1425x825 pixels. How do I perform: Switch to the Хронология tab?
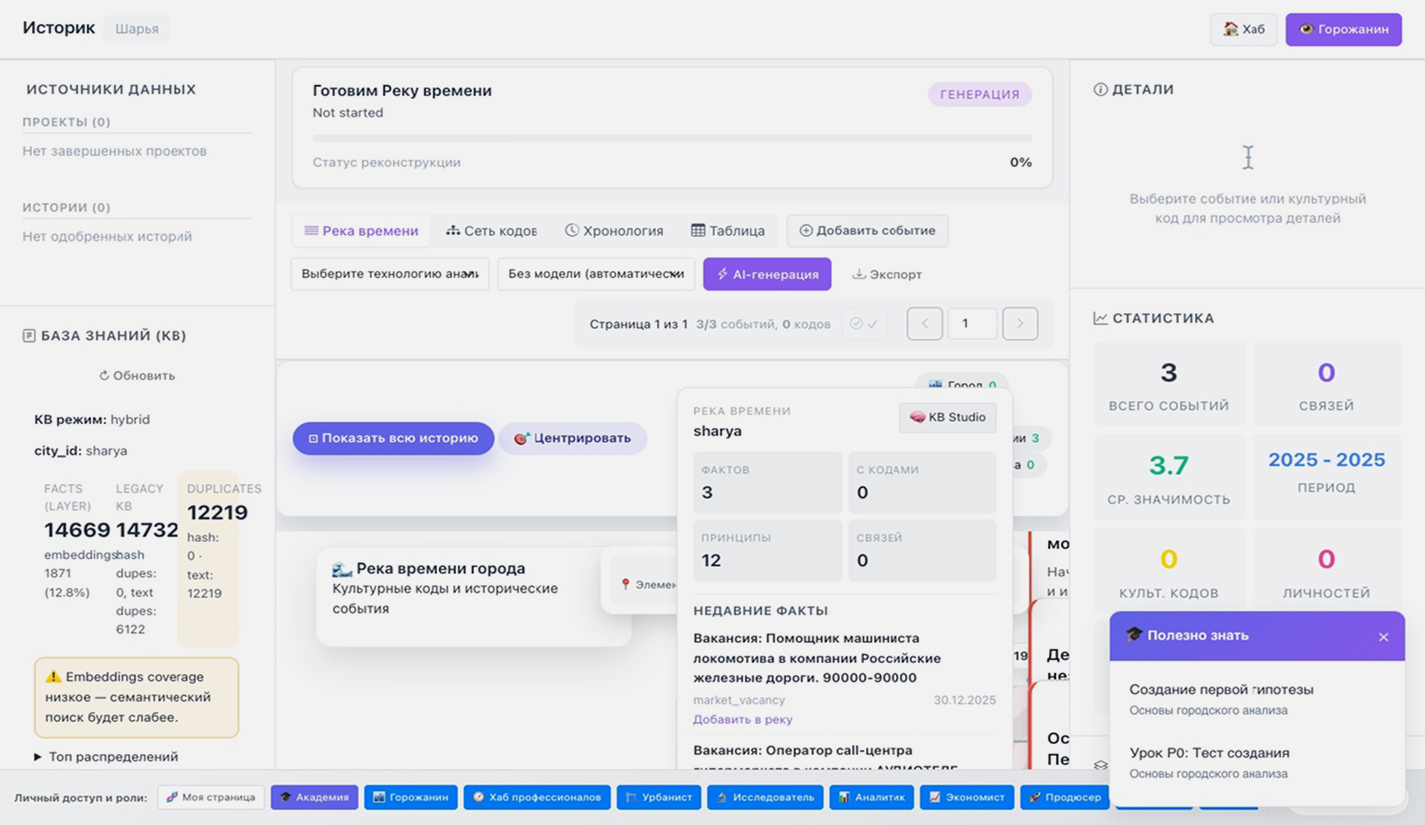(613, 231)
